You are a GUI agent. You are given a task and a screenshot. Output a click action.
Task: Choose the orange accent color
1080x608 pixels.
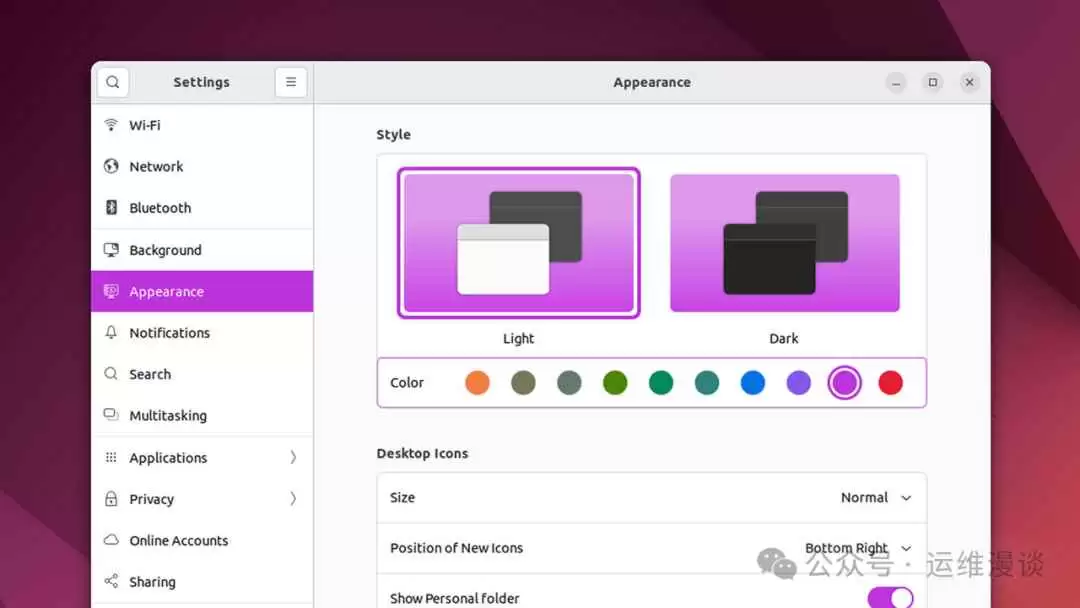(477, 383)
